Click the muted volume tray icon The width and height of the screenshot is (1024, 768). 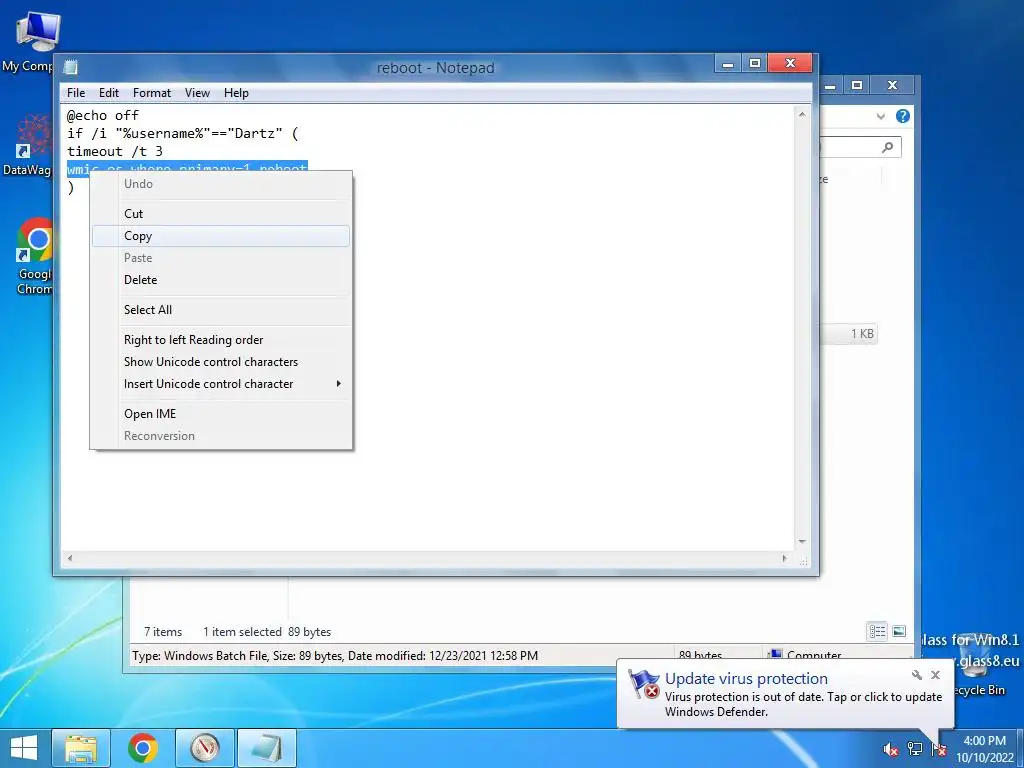(x=890, y=750)
